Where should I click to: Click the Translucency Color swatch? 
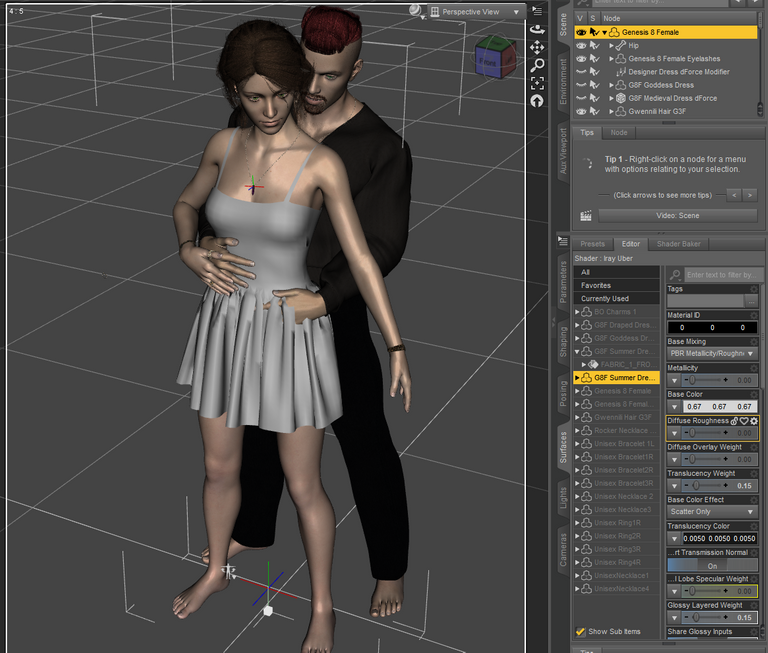point(720,538)
